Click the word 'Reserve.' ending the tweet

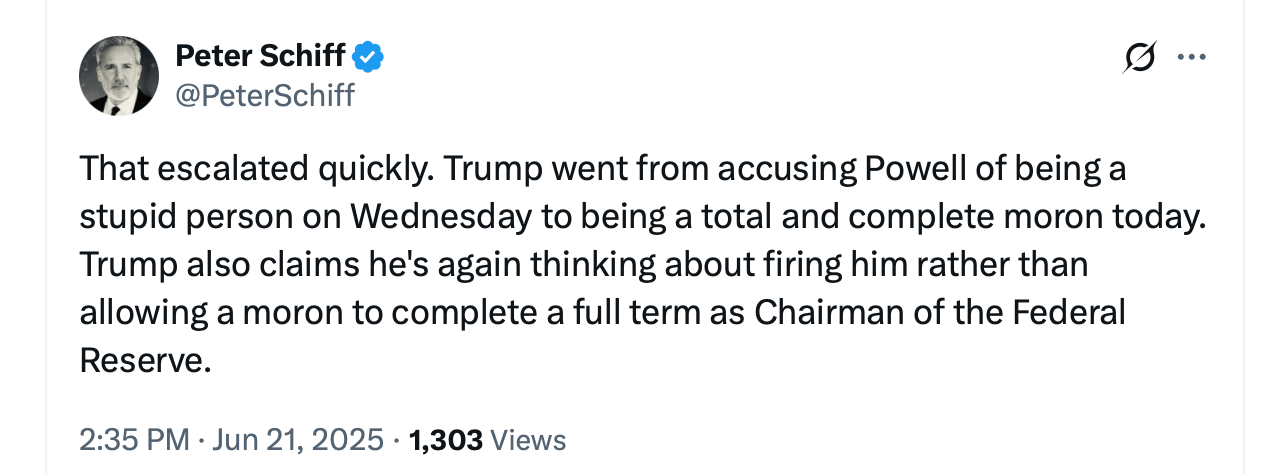point(145,361)
